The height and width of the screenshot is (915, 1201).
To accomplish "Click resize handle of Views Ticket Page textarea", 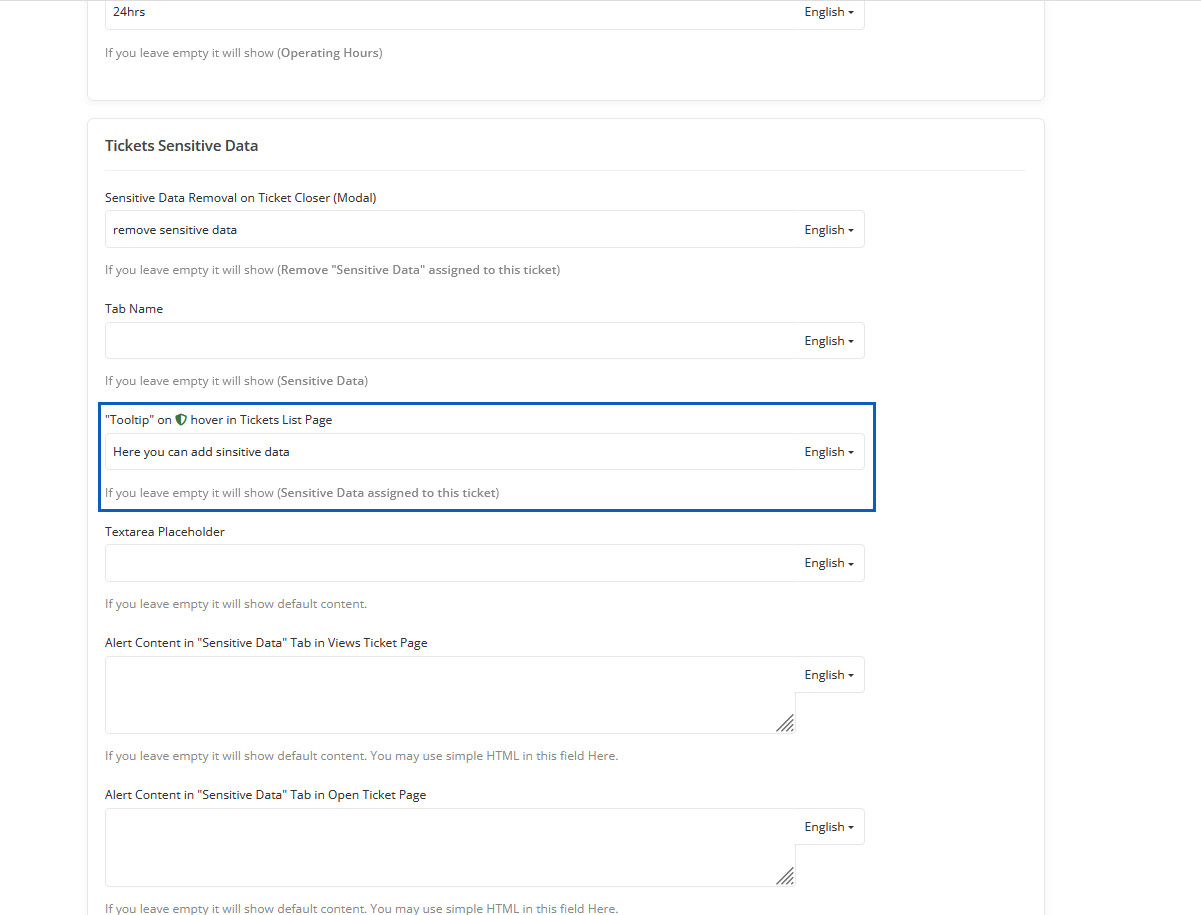I will pos(785,723).
